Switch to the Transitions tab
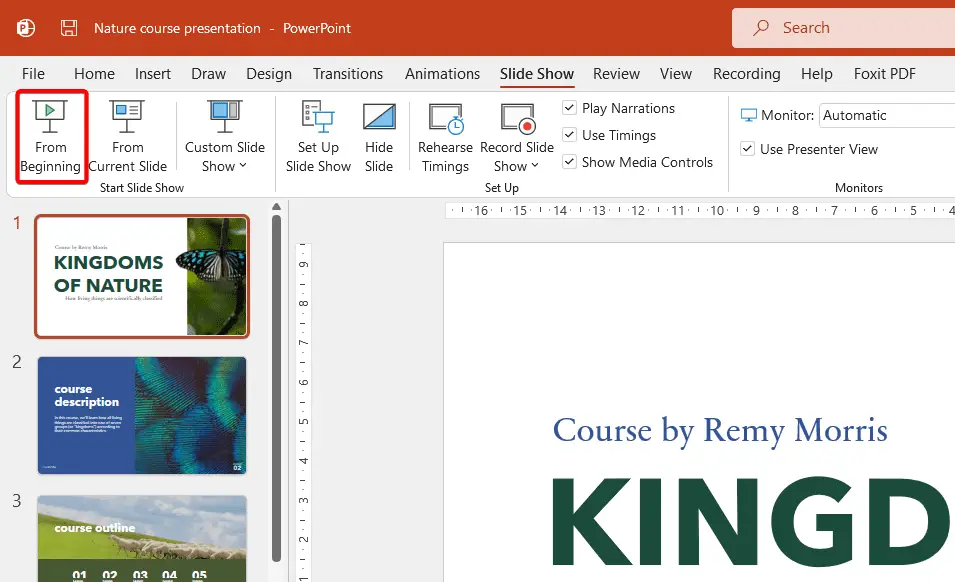The width and height of the screenshot is (955, 582). (348, 74)
